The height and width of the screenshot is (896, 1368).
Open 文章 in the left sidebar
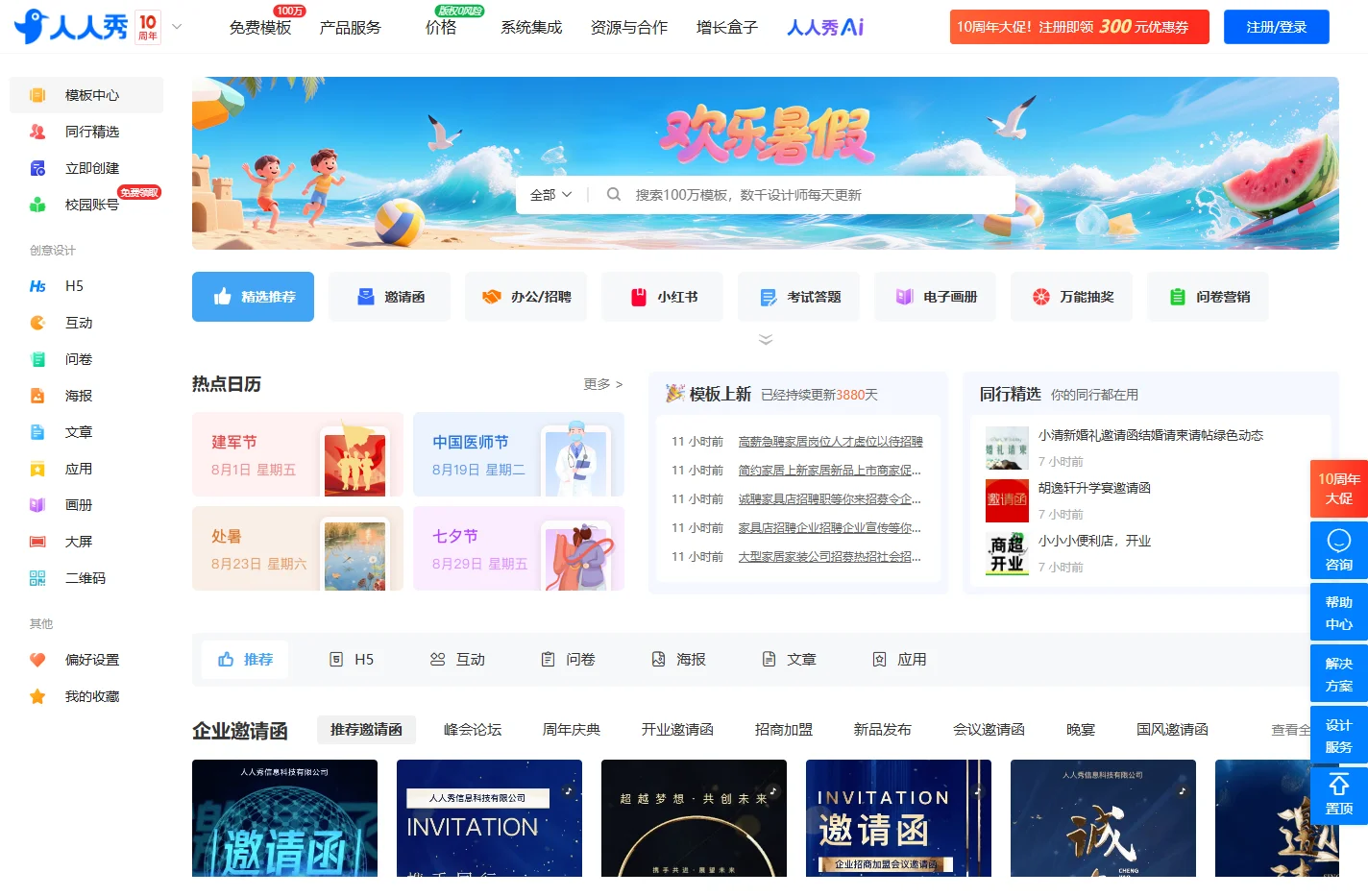[86, 432]
